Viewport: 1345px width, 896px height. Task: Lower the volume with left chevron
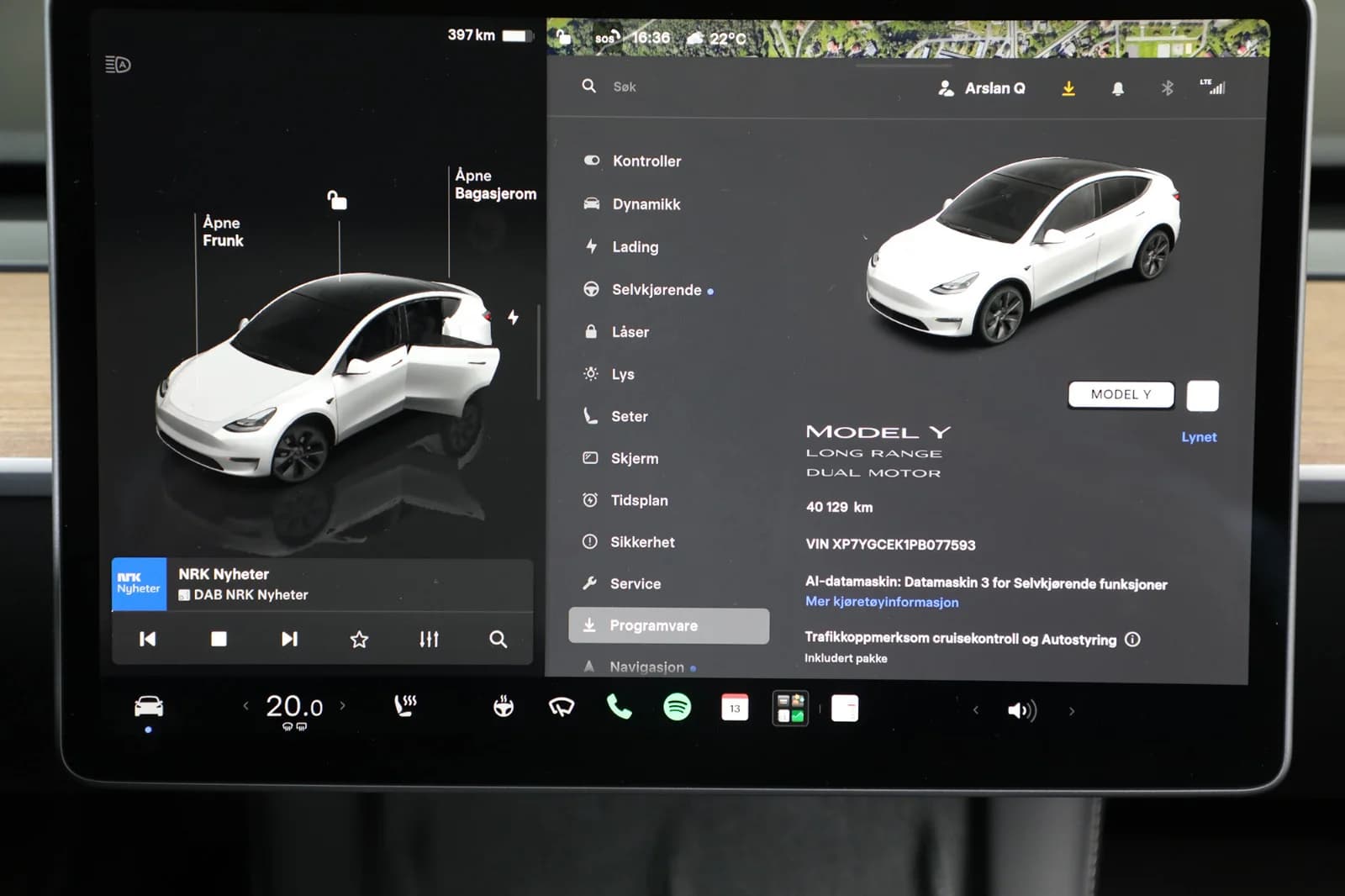(x=975, y=710)
